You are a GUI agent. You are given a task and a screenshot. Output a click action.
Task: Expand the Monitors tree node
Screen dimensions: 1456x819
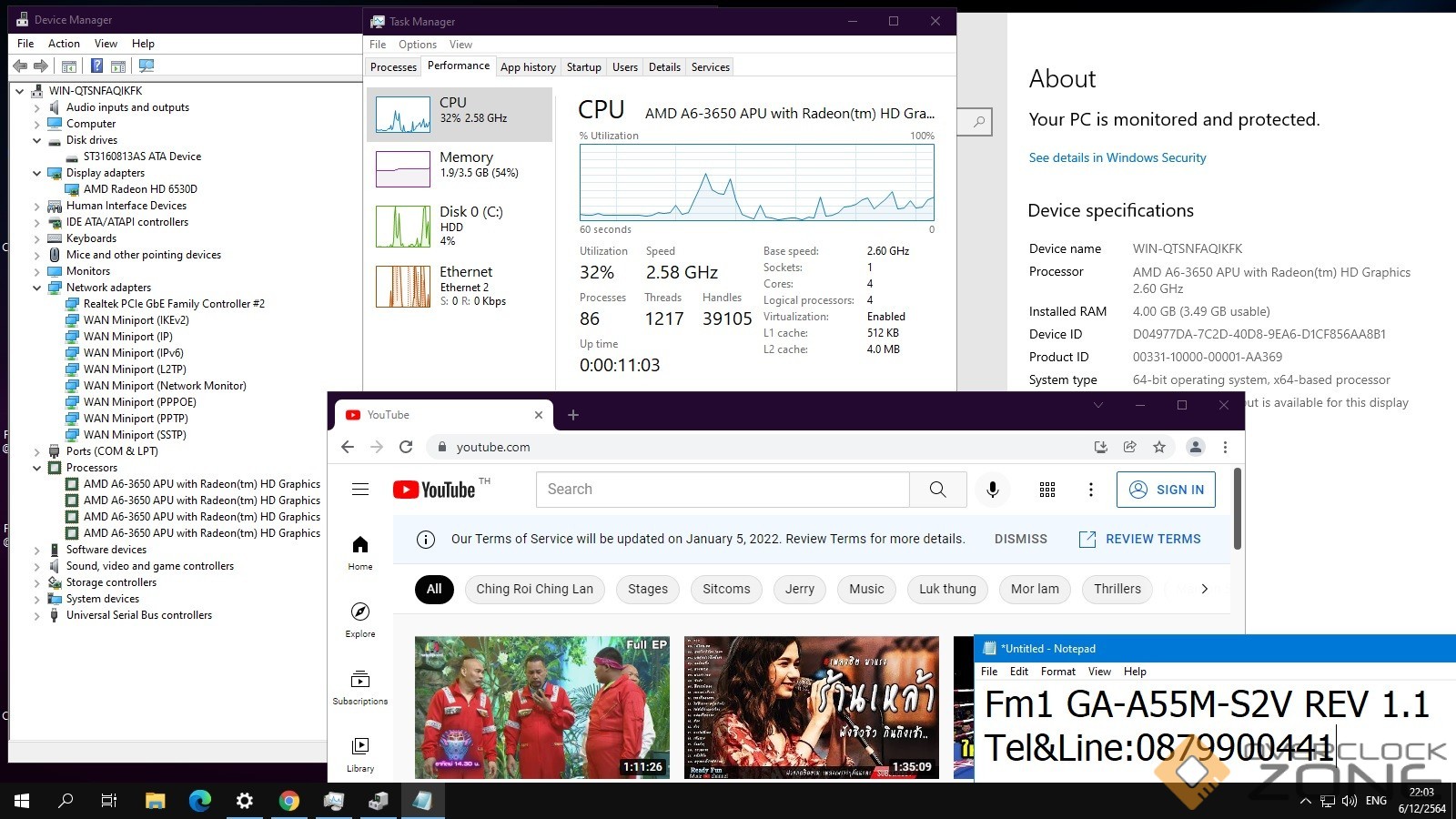click(x=37, y=271)
